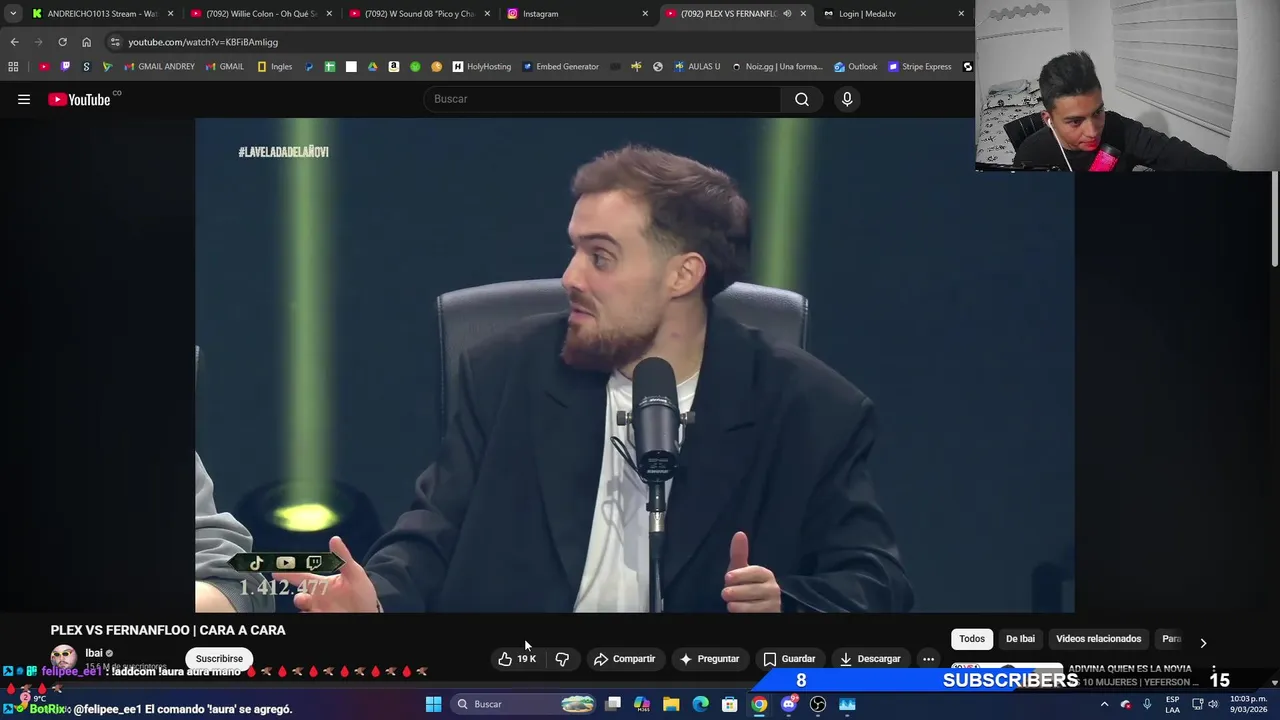Go to the YouTube home logo
Image resolution: width=1280 pixels, height=720 pixels.
click(x=79, y=99)
